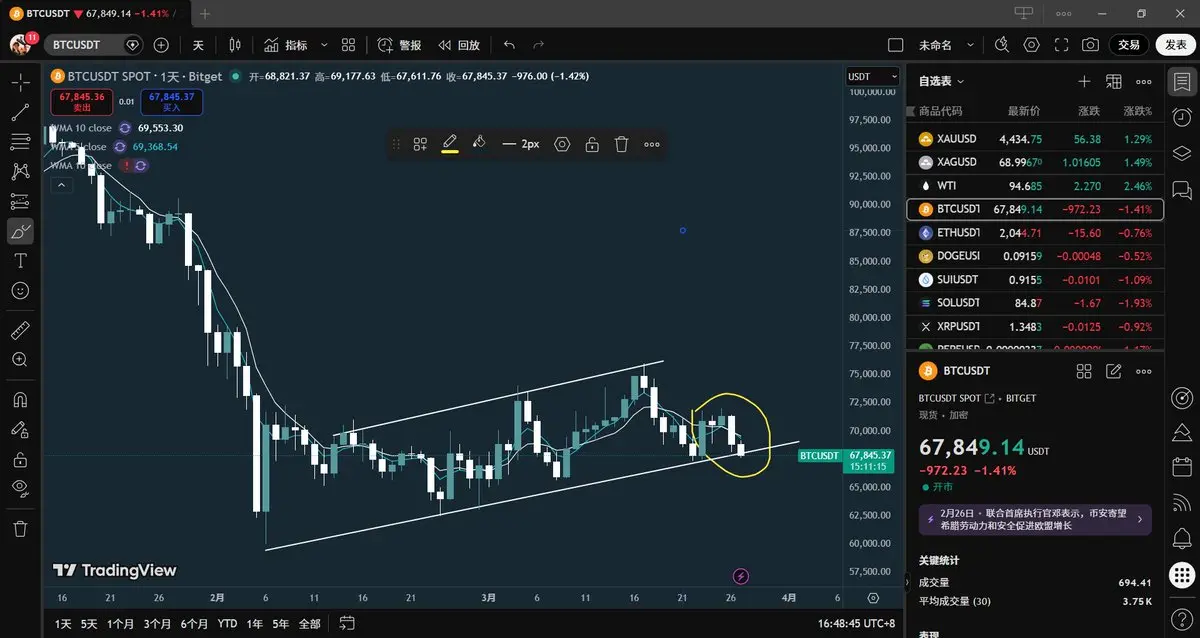This screenshot has width=1200, height=638.
Task: Open drawing templates in floating toolbar
Action: [x=421, y=144]
